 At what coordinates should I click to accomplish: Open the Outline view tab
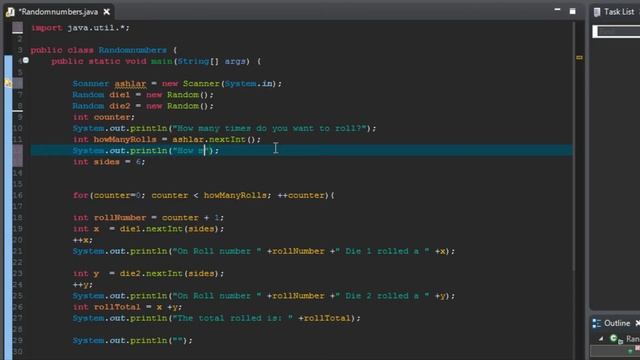click(x=617, y=323)
